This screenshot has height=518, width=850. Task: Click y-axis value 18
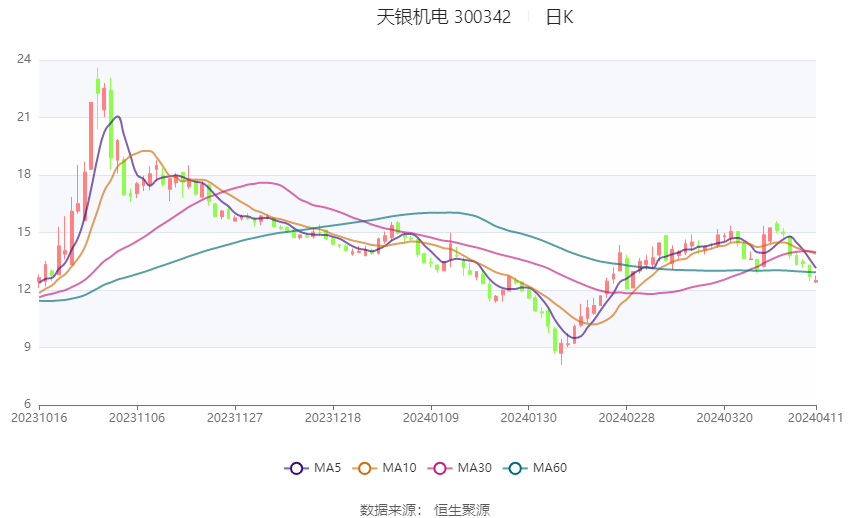pos(24,174)
